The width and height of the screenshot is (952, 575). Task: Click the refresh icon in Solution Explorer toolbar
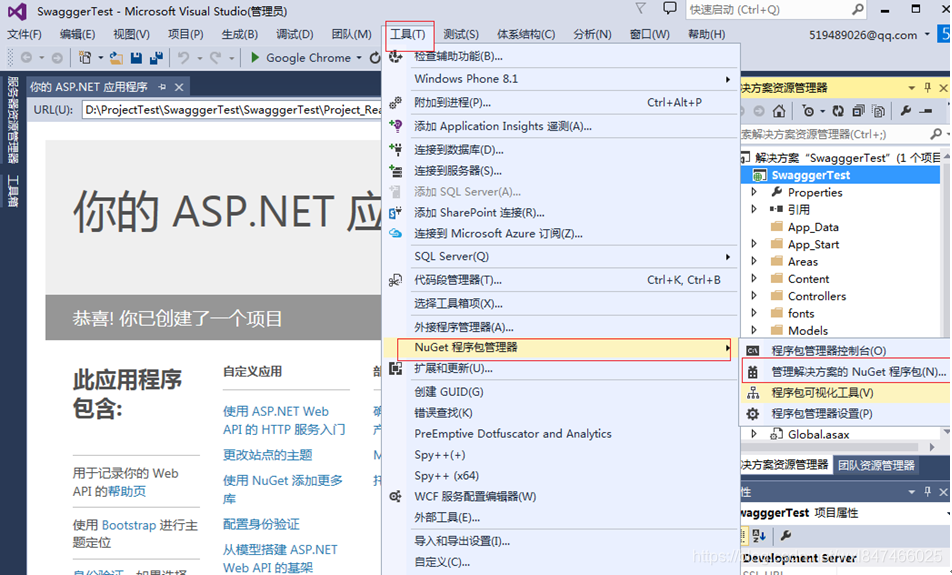[838, 111]
